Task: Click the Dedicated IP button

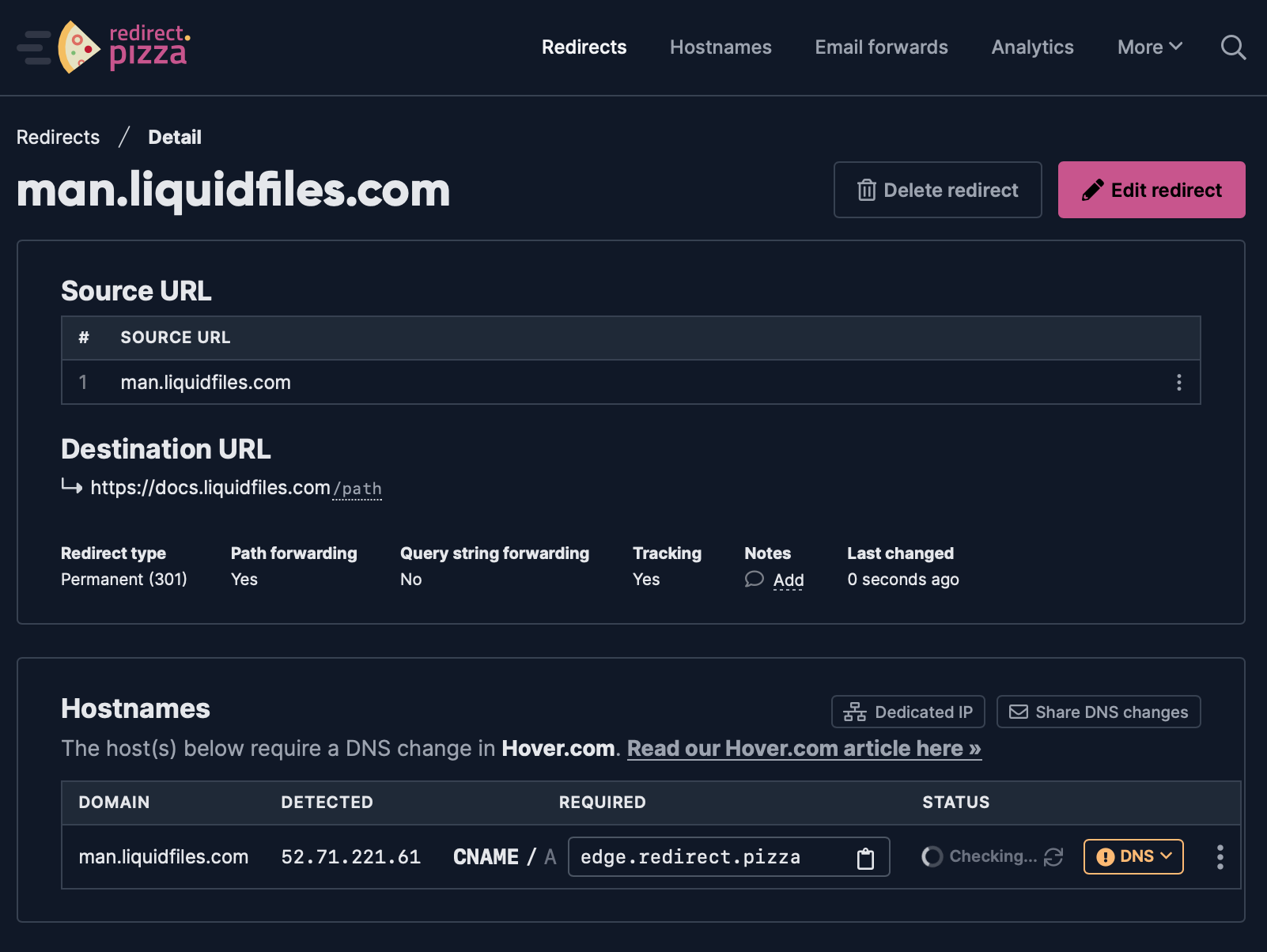Action: (908, 712)
